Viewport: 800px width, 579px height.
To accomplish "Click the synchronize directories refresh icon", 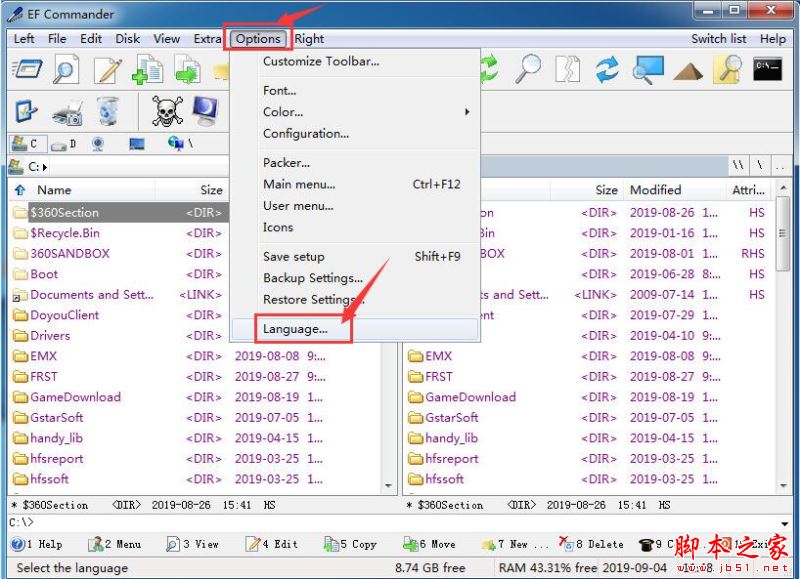I will (606, 69).
